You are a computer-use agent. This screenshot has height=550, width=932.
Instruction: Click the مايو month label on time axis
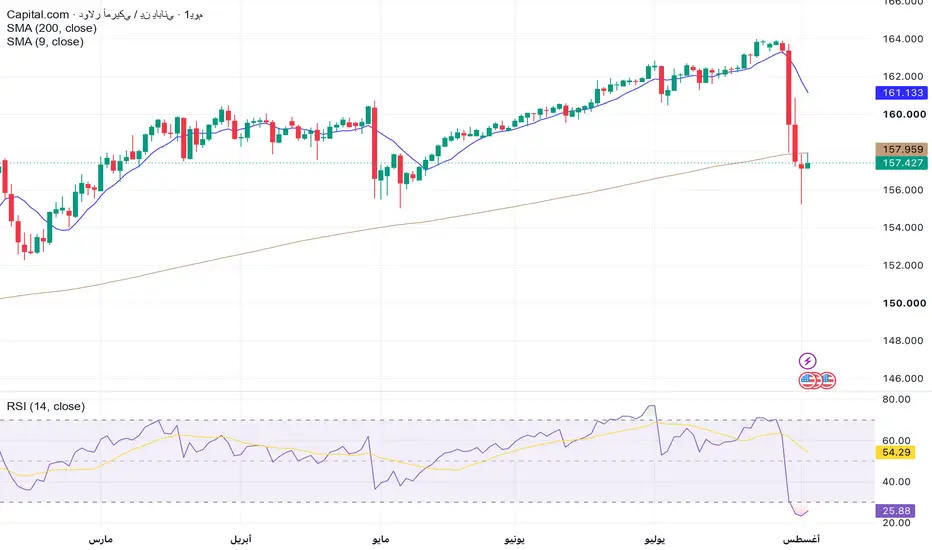pos(380,539)
